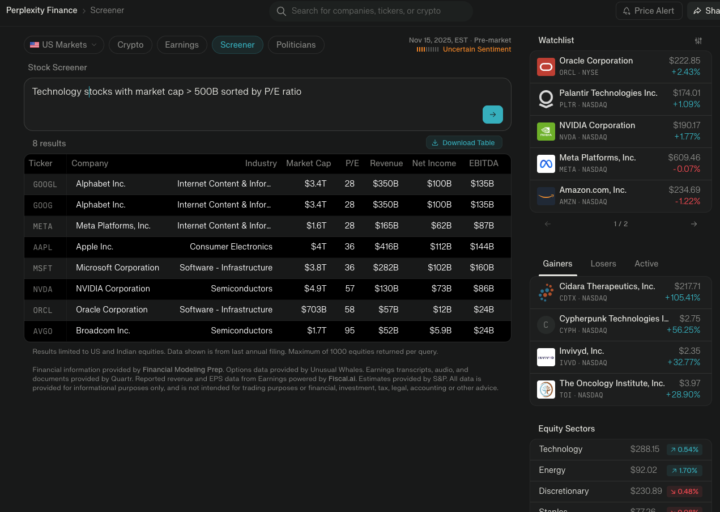This screenshot has width=720, height=512.
Task: Open the Politicians tab
Action: tap(296, 45)
